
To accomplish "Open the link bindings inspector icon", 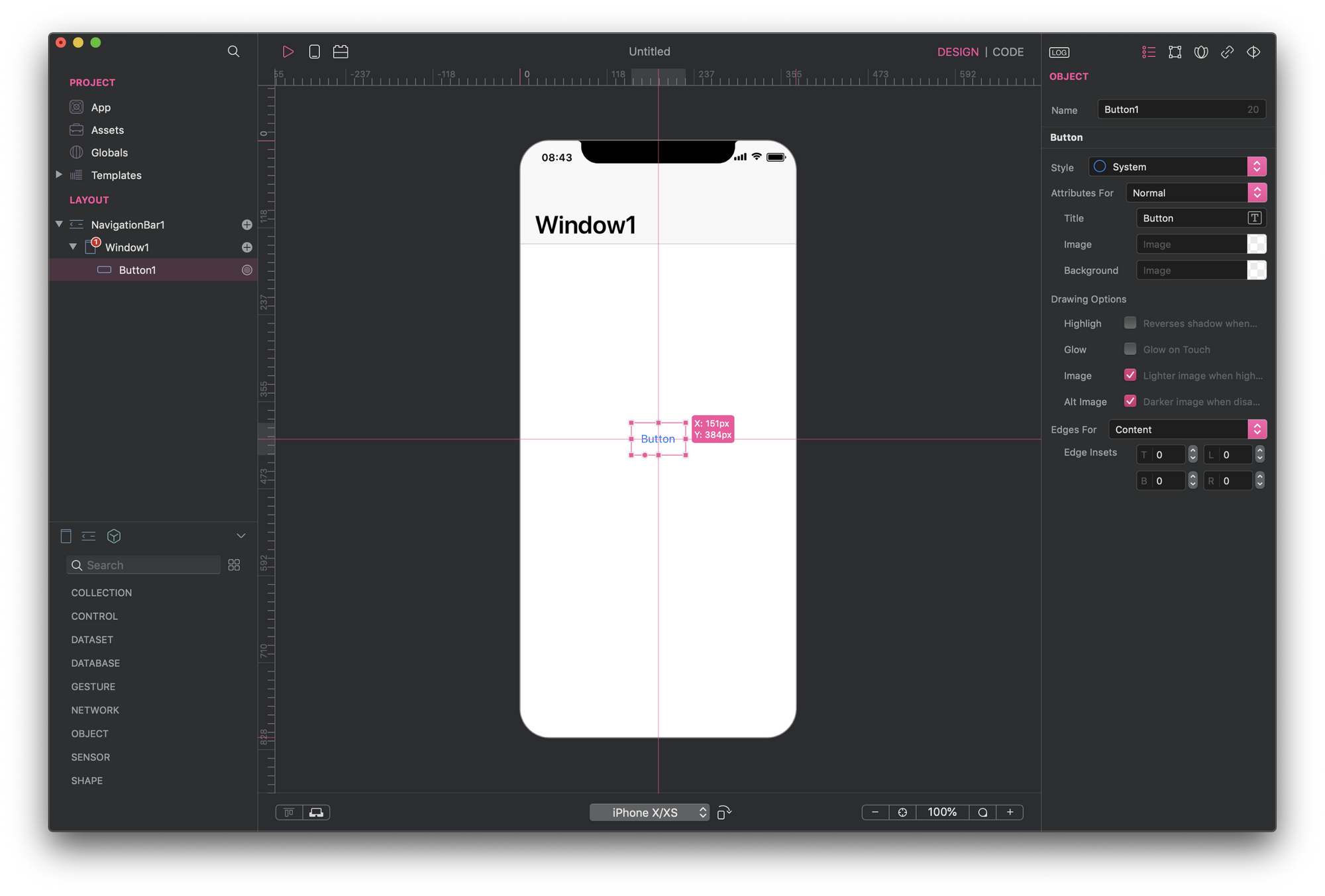I will click(x=1227, y=52).
